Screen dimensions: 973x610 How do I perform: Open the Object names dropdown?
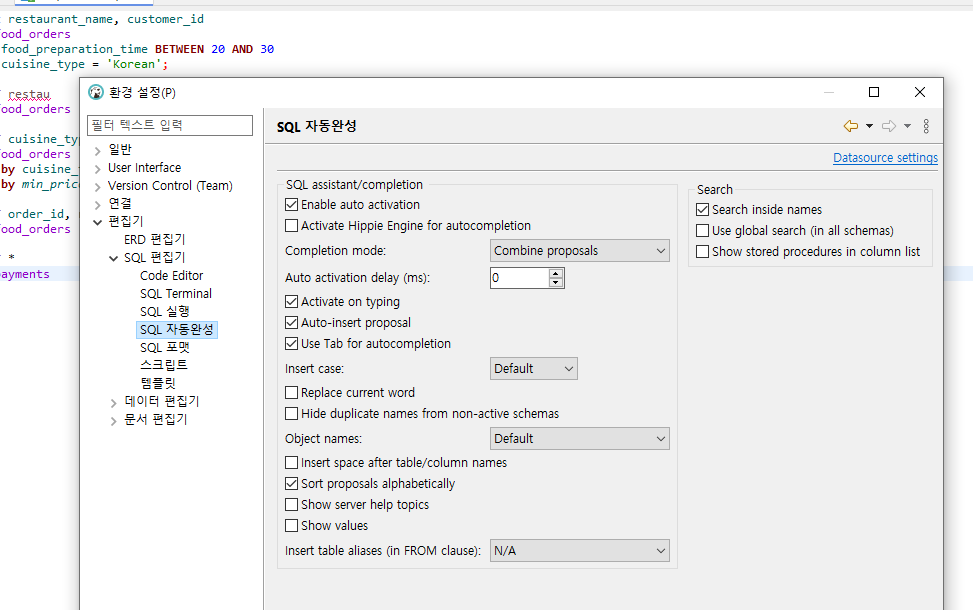click(x=580, y=439)
